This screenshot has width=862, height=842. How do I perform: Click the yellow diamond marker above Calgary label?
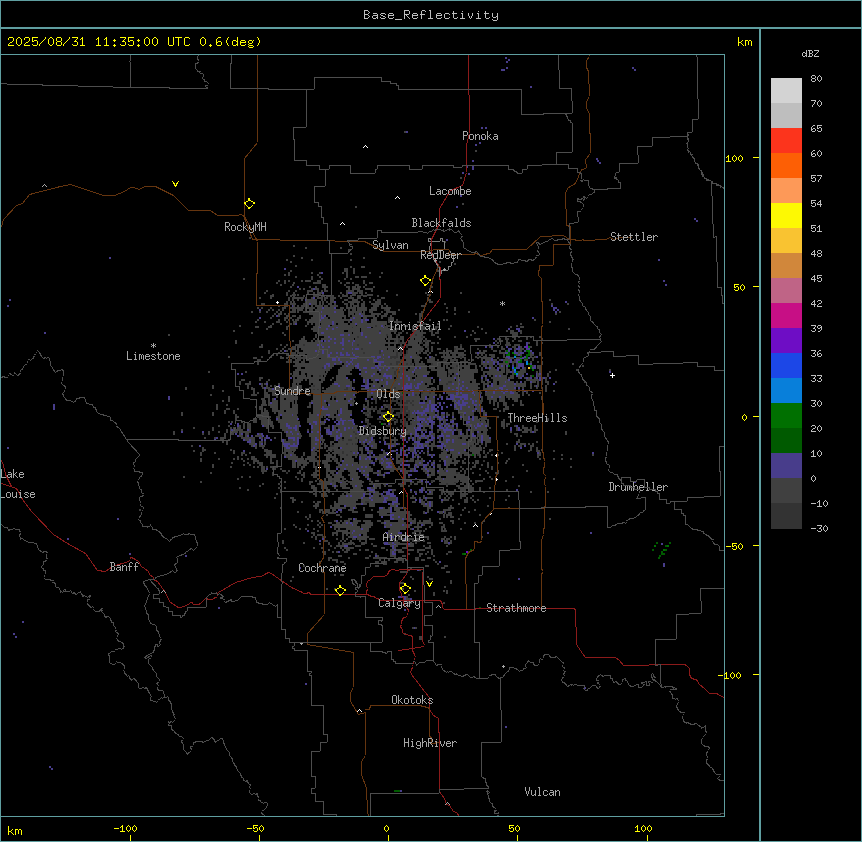point(405,589)
